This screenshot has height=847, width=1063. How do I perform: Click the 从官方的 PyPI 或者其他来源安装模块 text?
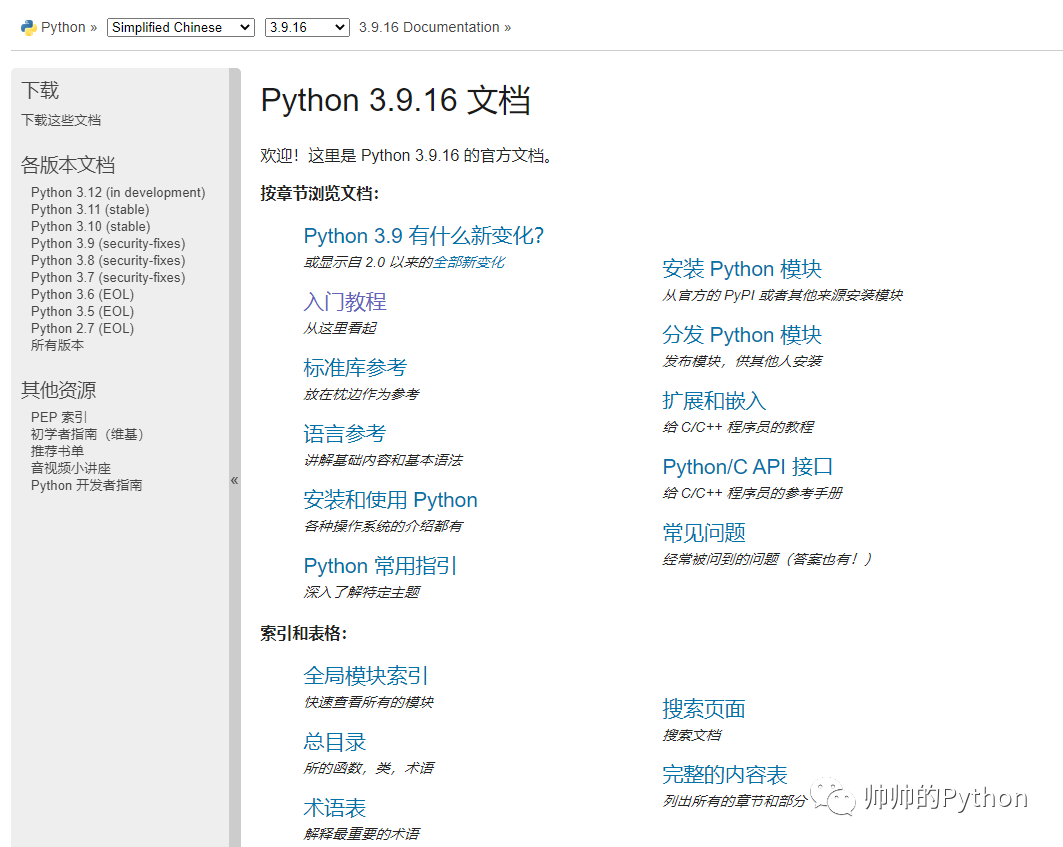pos(782,296)
